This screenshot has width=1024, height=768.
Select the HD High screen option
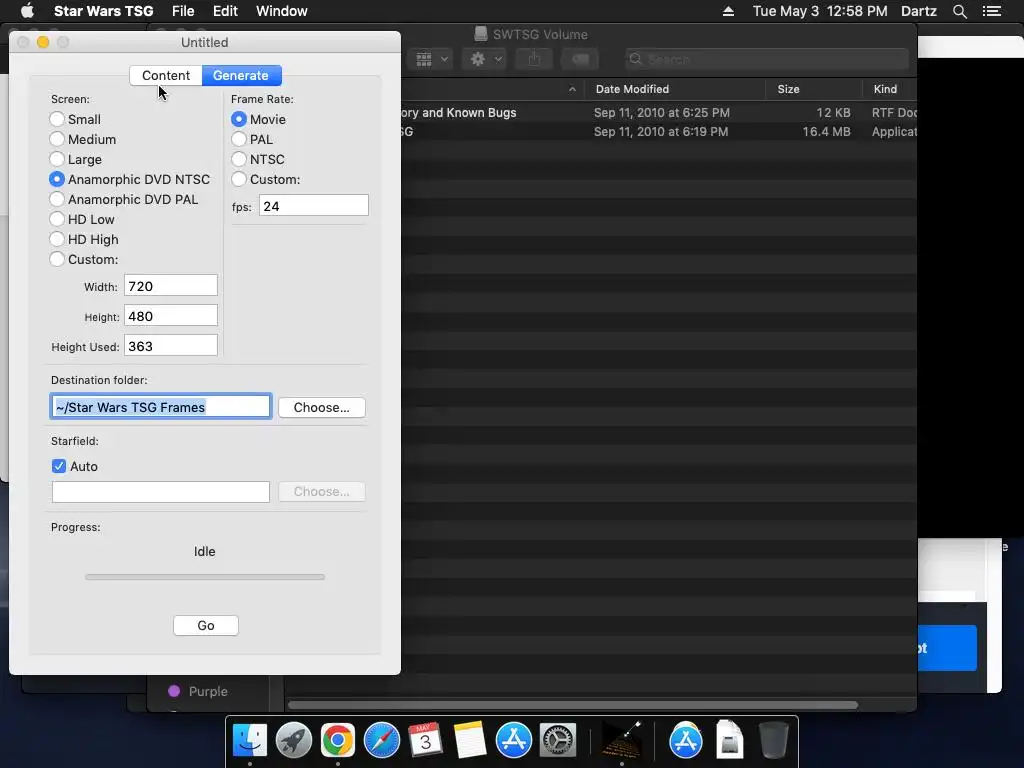click(x=84, y=239)
